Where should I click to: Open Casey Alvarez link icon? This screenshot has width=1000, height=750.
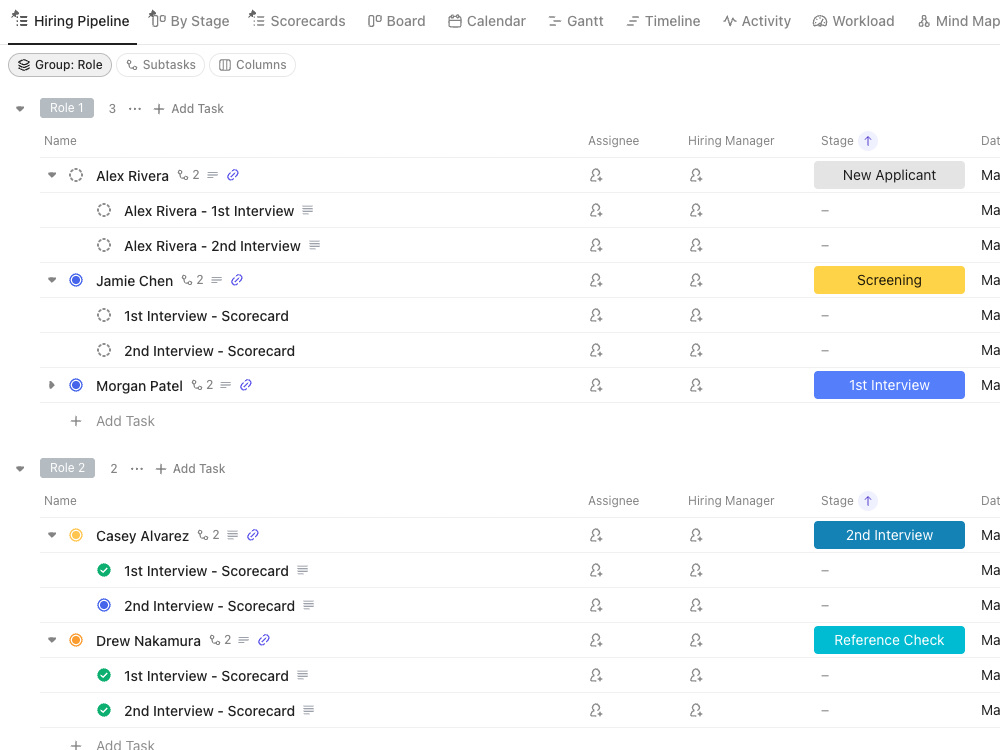253,535
